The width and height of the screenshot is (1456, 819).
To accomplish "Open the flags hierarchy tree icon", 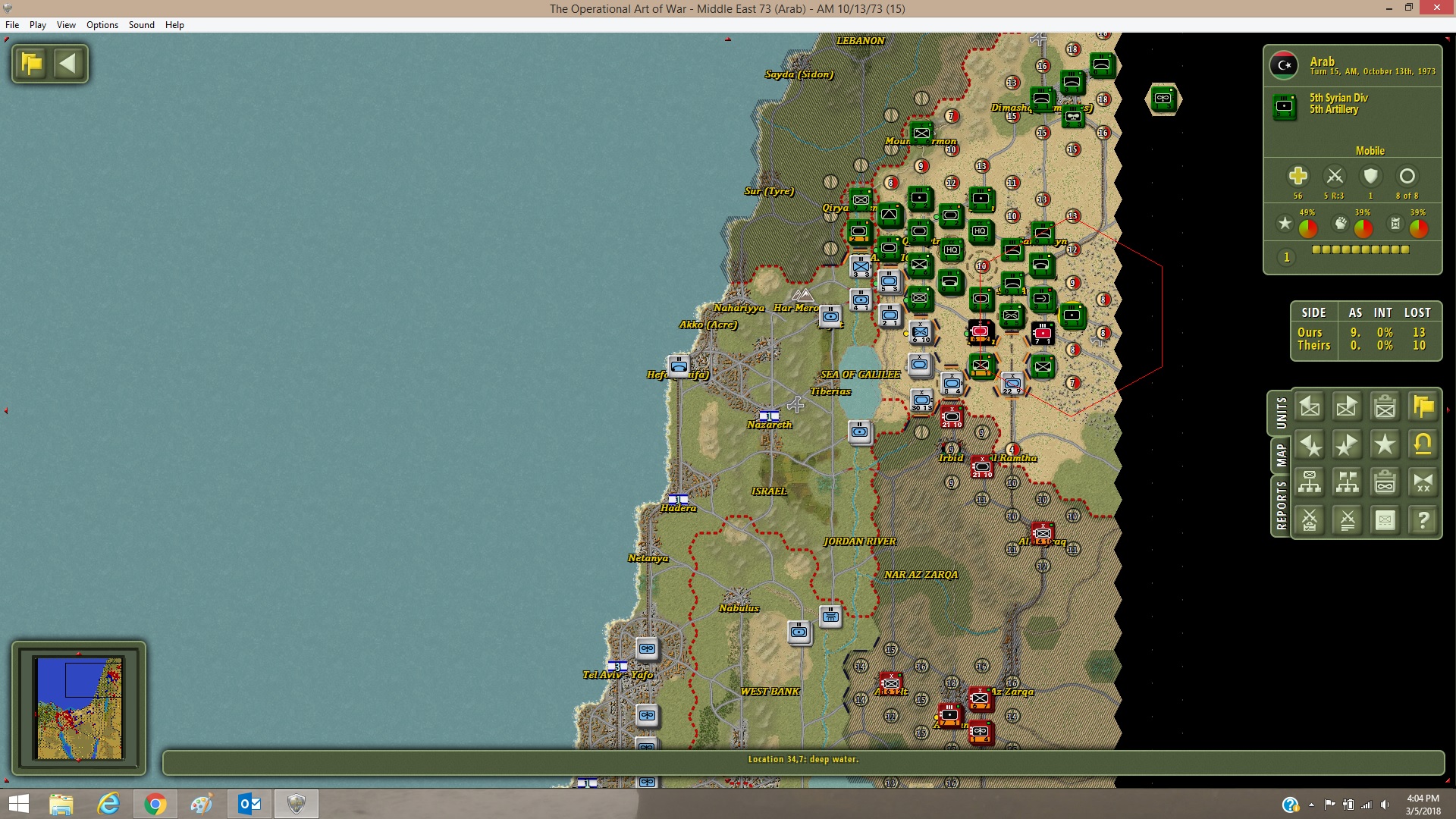I will 1348,482.
